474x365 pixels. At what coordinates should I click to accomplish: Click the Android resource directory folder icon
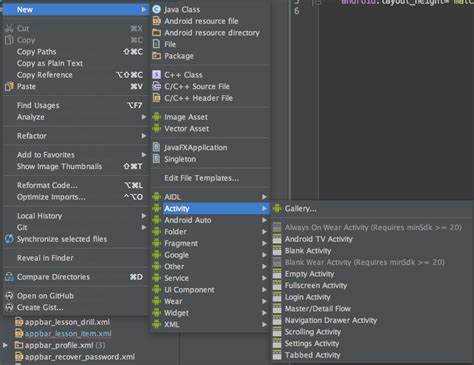pyautogui.click(x=156, y=33)
